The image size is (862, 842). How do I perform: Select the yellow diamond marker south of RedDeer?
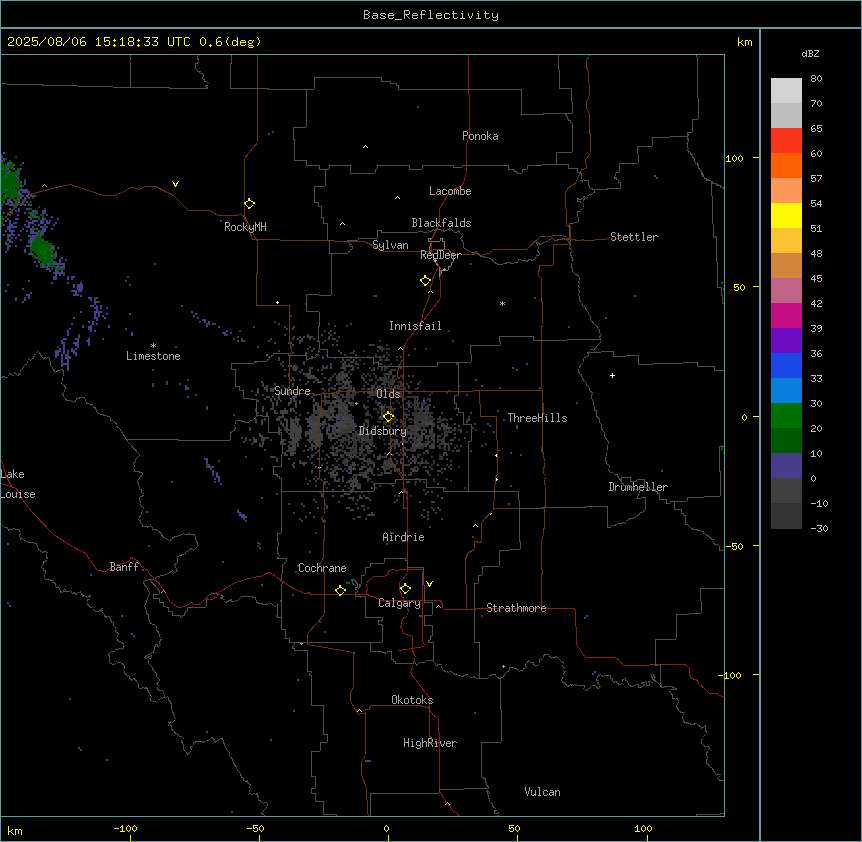425,281
